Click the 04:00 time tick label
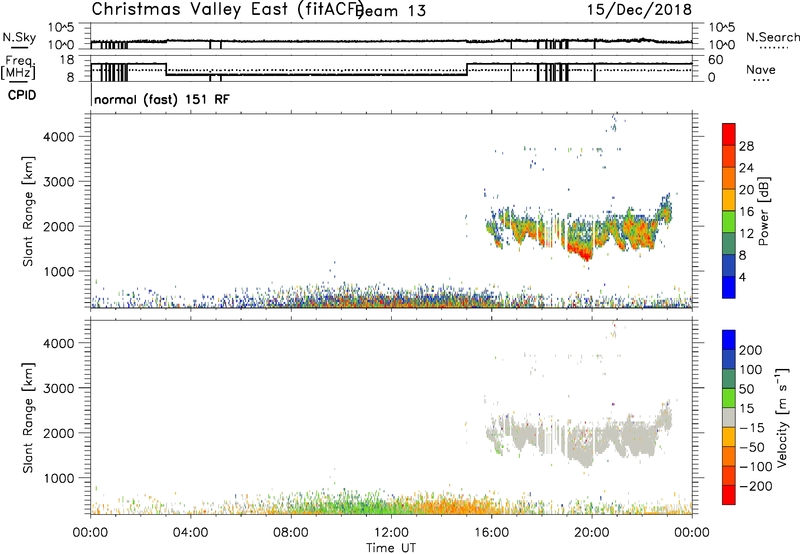The image size is (800, 554). pos(191,533)
